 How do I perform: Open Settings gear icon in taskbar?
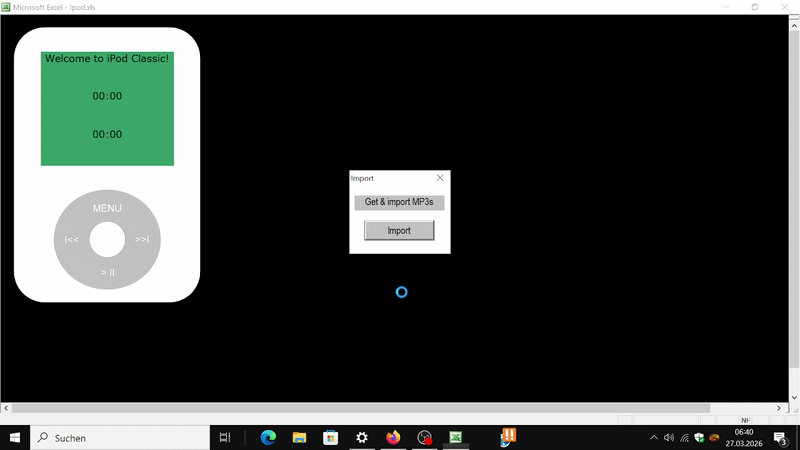click(362, 437)
